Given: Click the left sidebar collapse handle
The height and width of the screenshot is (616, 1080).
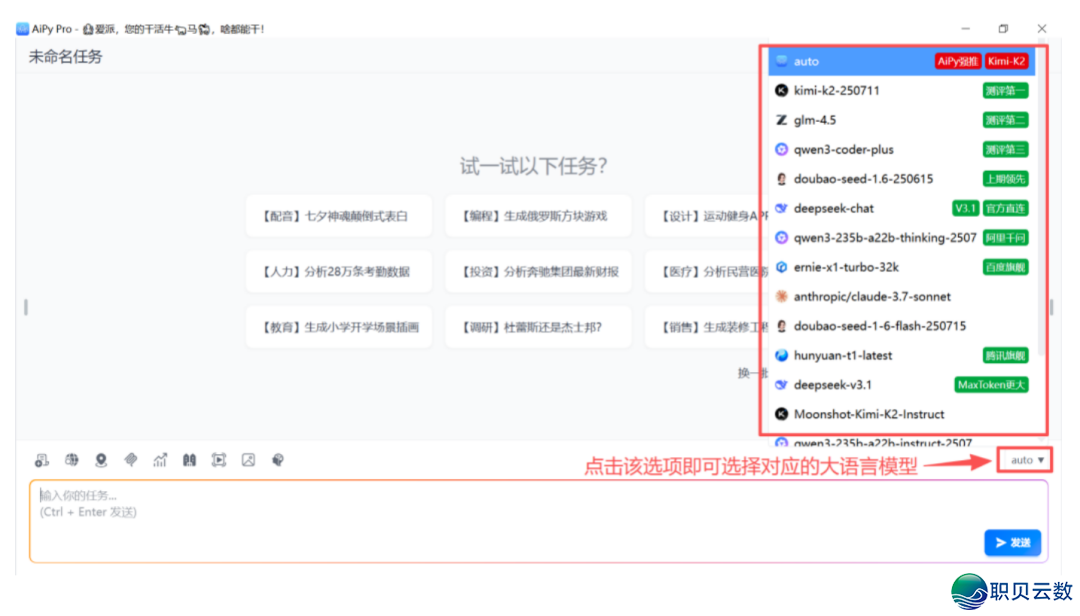Looking at the screenshot, I should pyautogui.click(x=25, y=307).
